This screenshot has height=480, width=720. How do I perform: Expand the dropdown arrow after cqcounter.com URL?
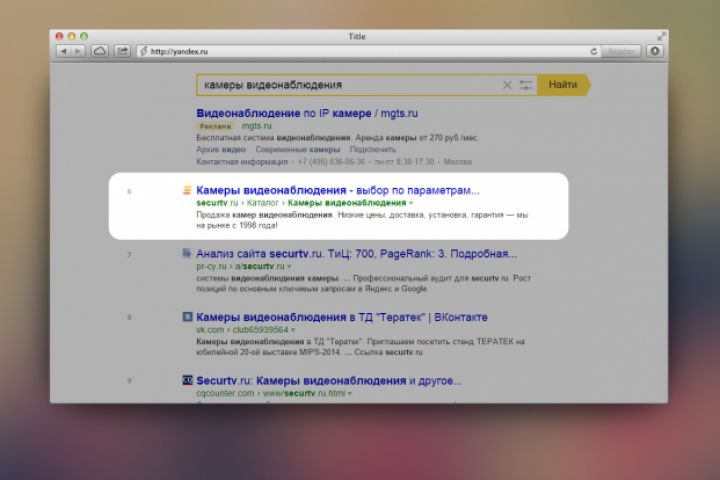coord(350,394)
